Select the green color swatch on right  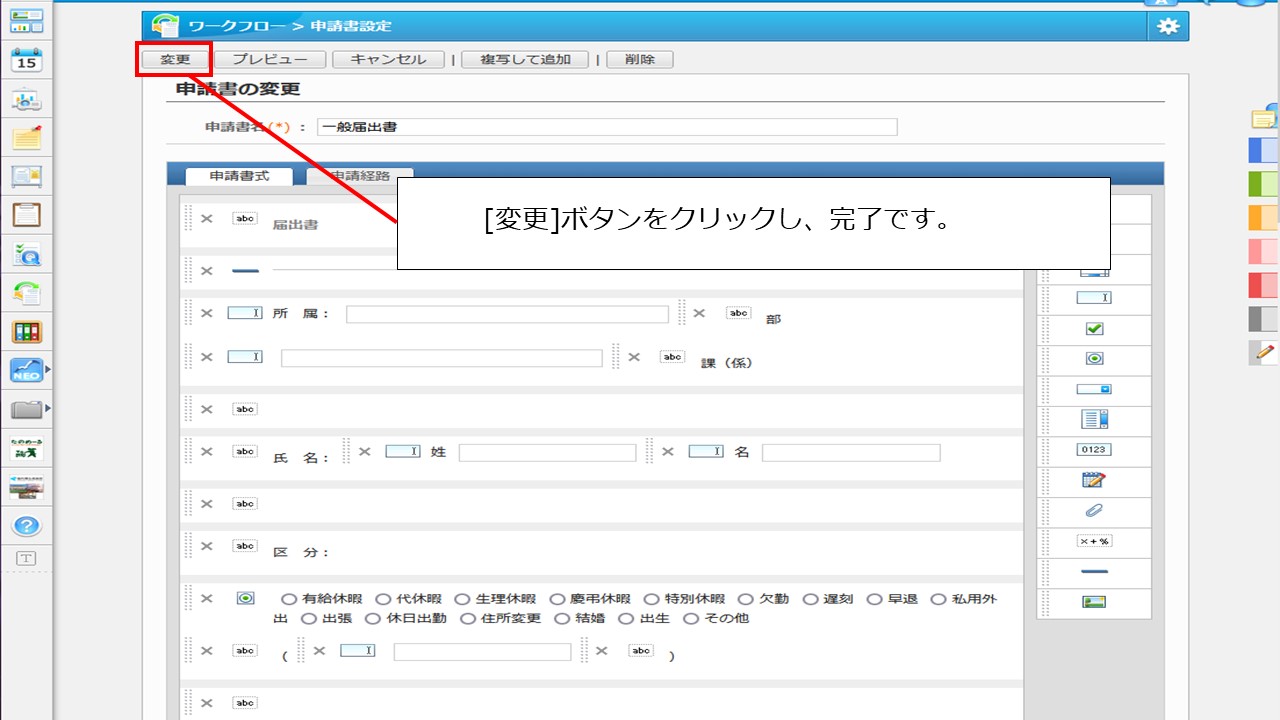click(x=1263, y=184)
